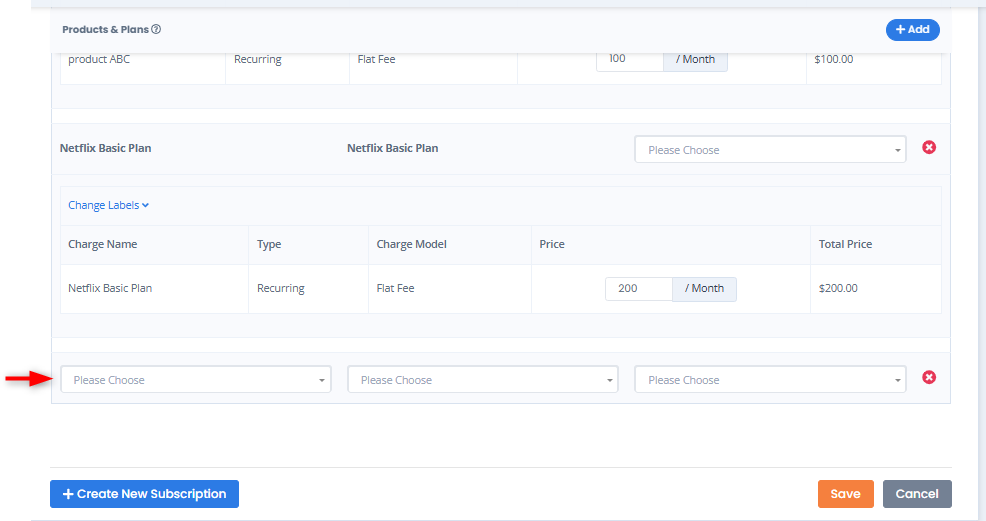Image resolution: width=986 pixels, height=521 pixels.
Task: Select Recurring in product ABC row
Action: click(258, 60)
